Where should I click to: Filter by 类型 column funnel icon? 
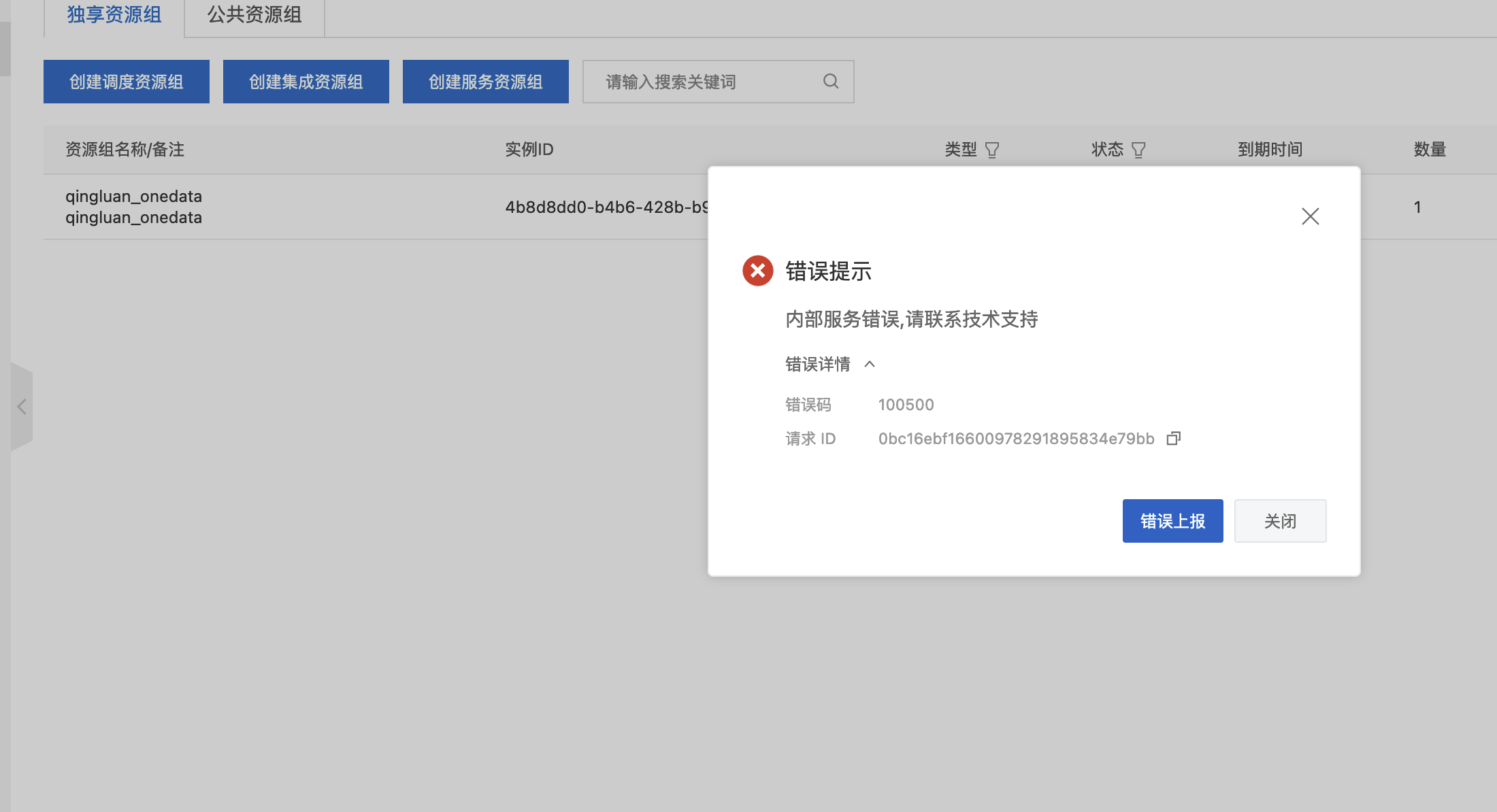(x=992, y=150)
